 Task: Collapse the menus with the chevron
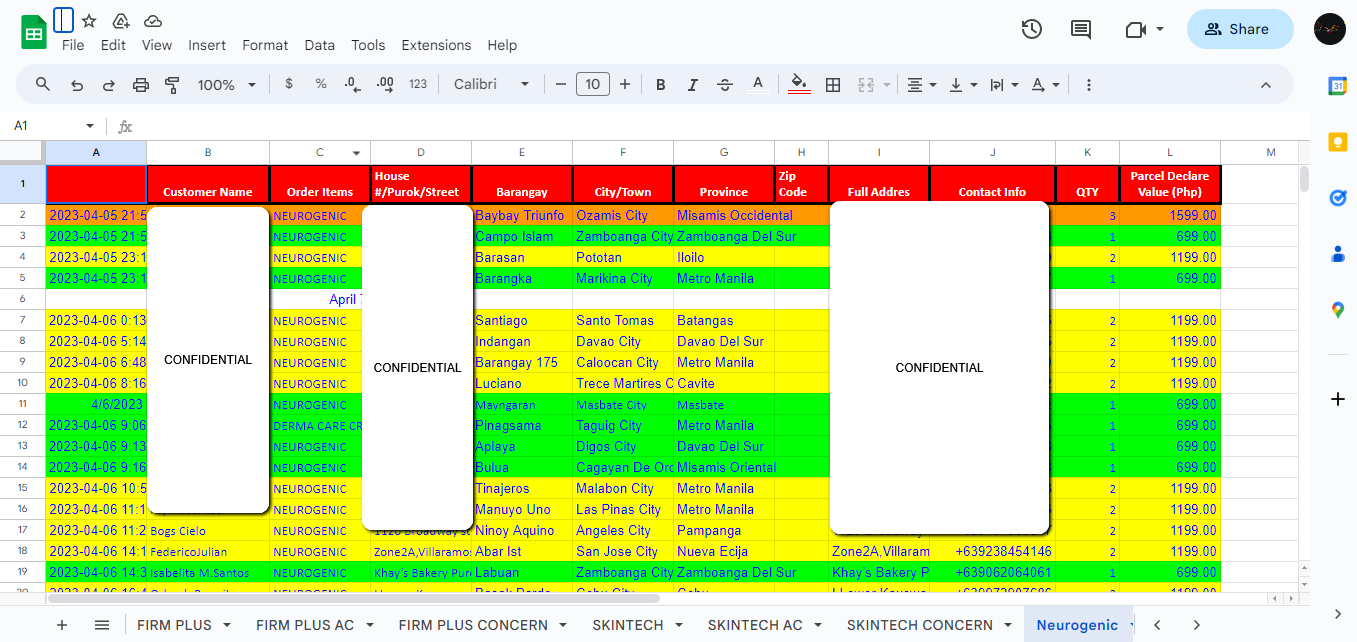coord(1265,85)
